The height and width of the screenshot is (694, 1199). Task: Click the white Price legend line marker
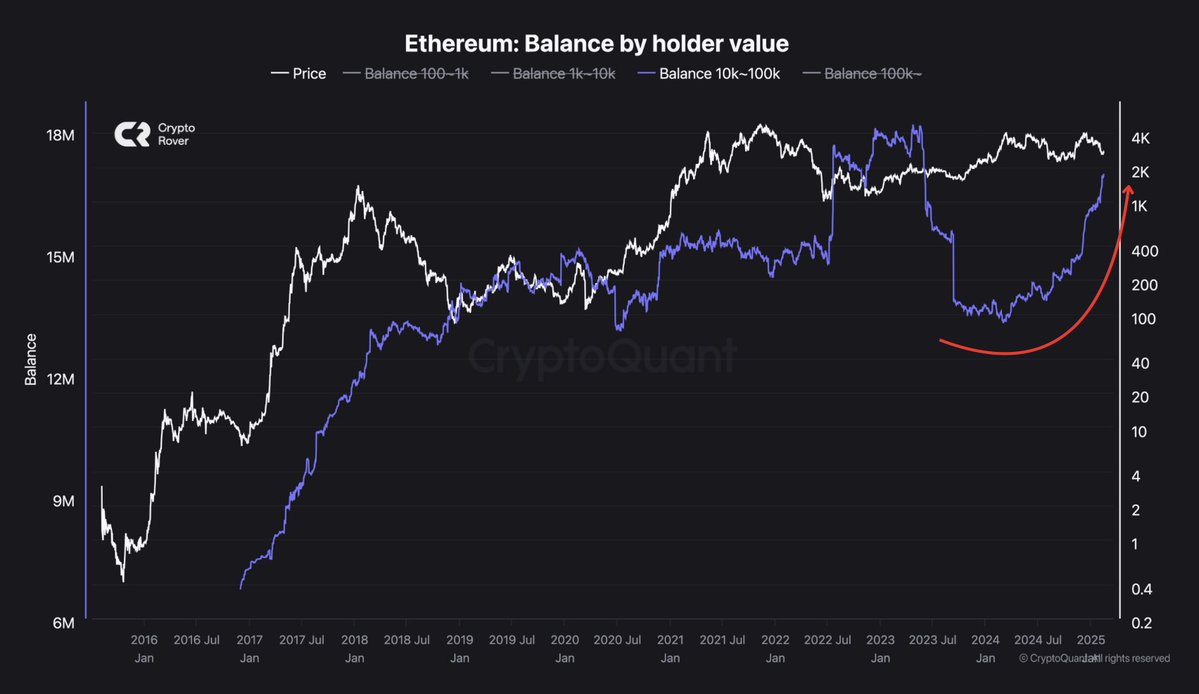pos(279,73)
